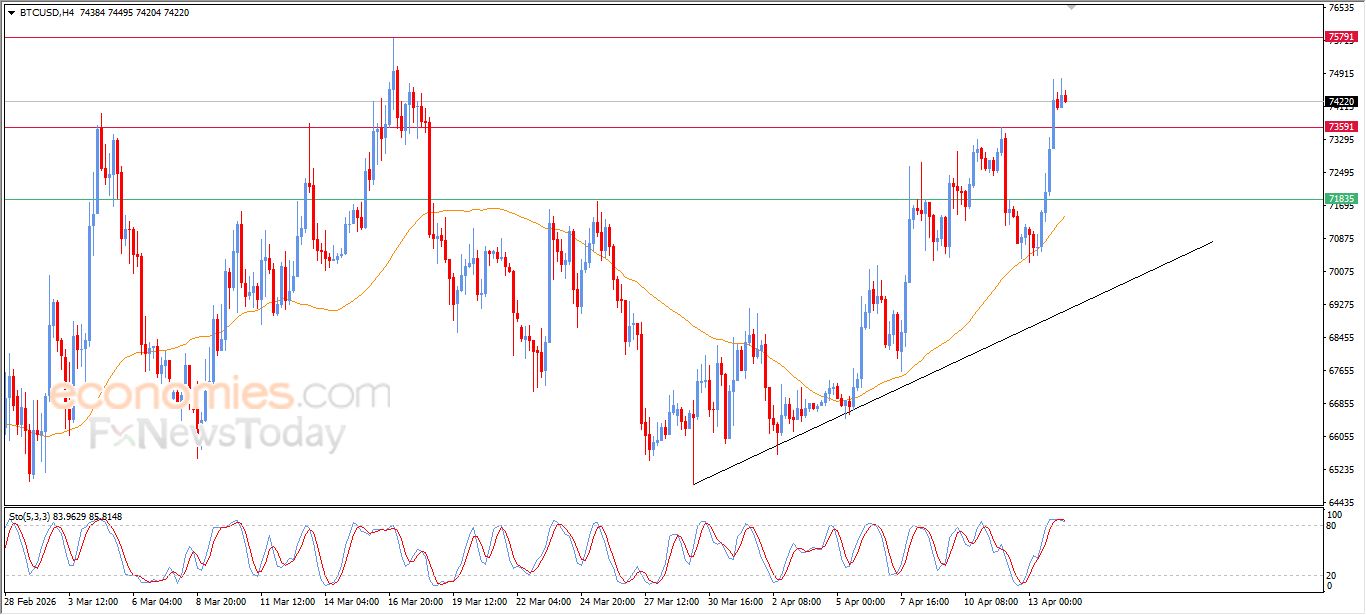Click the 19 Mar 12:00 time label

[x=478, y=602]
